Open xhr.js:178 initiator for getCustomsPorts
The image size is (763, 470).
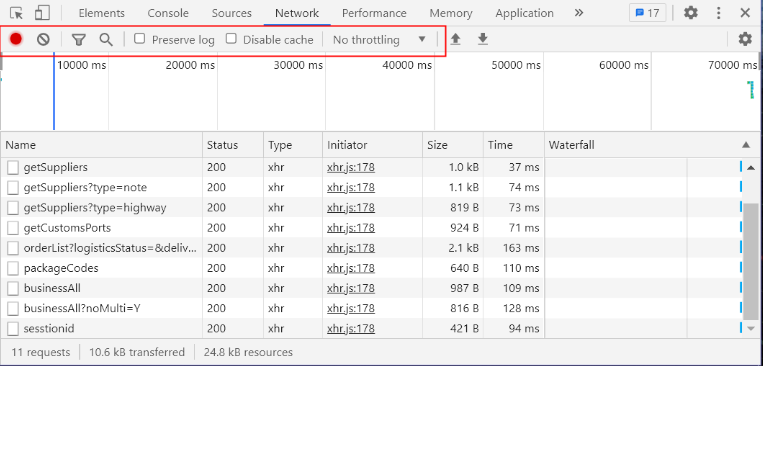coord(351,228)
